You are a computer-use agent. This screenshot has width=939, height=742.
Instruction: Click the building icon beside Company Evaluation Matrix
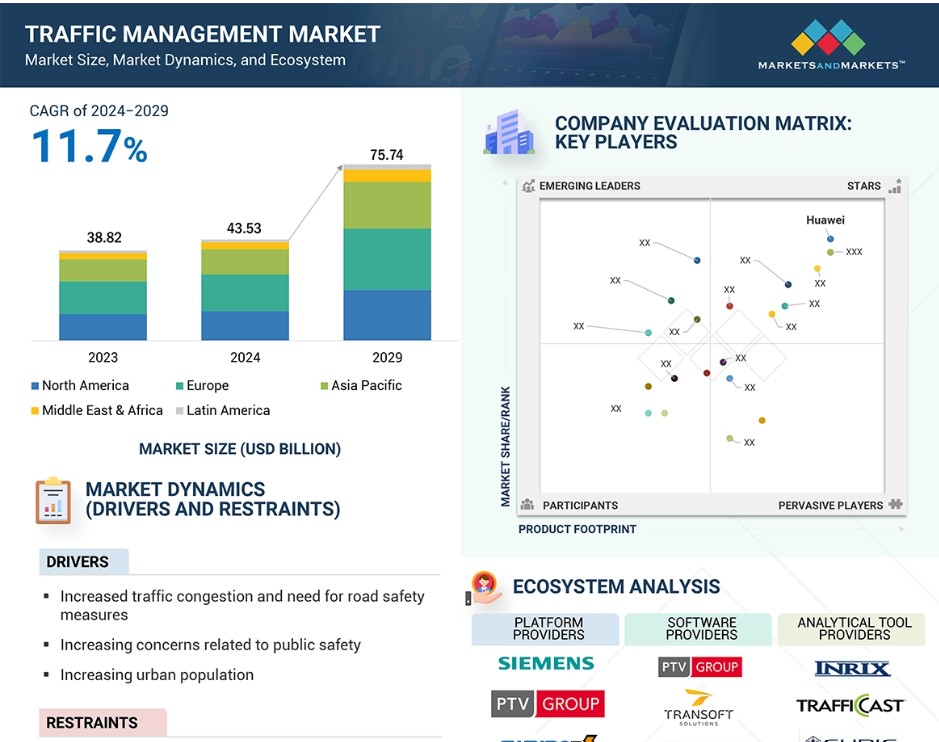pos(508,132)
